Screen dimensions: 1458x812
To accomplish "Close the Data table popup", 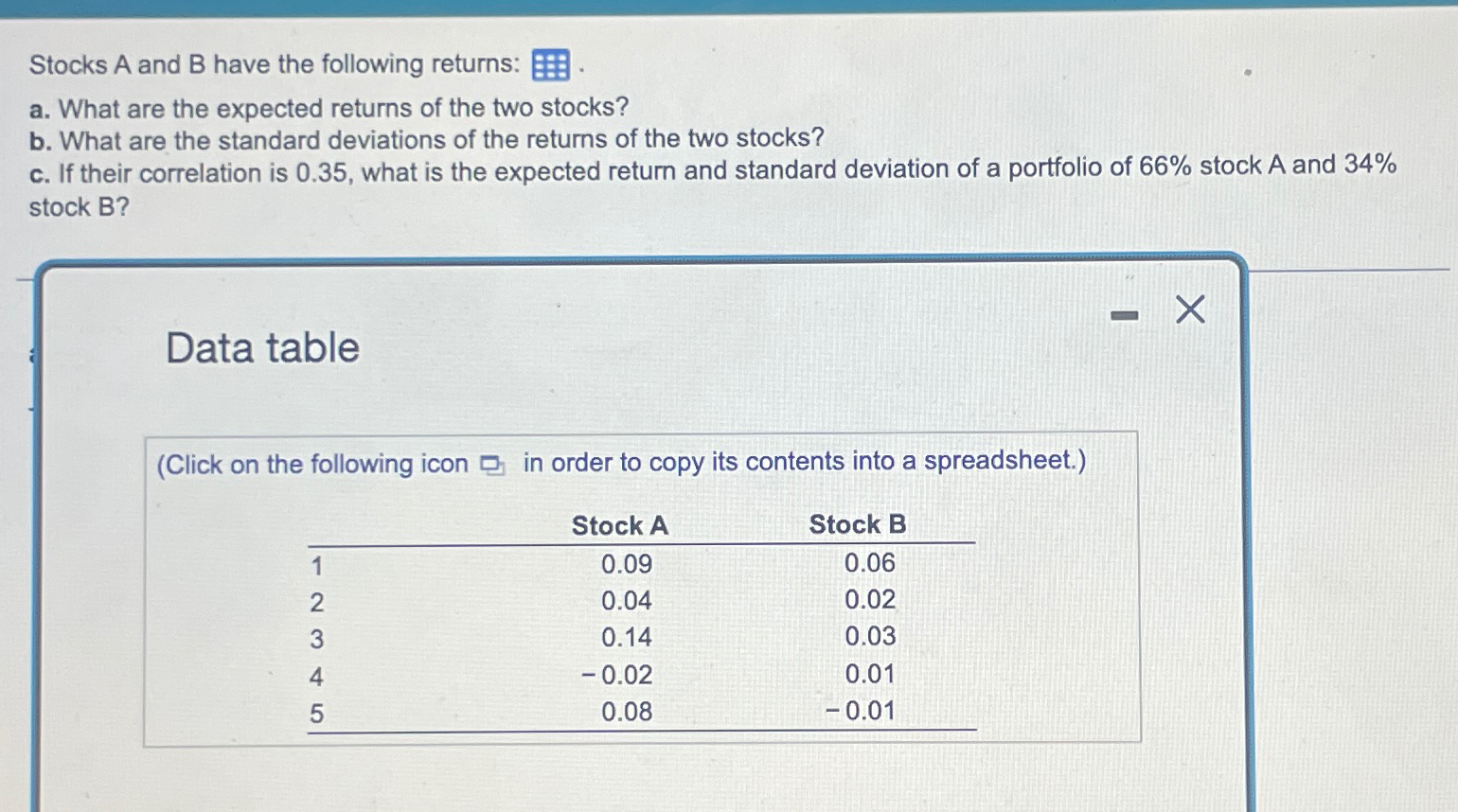I will pos(1189,309).
